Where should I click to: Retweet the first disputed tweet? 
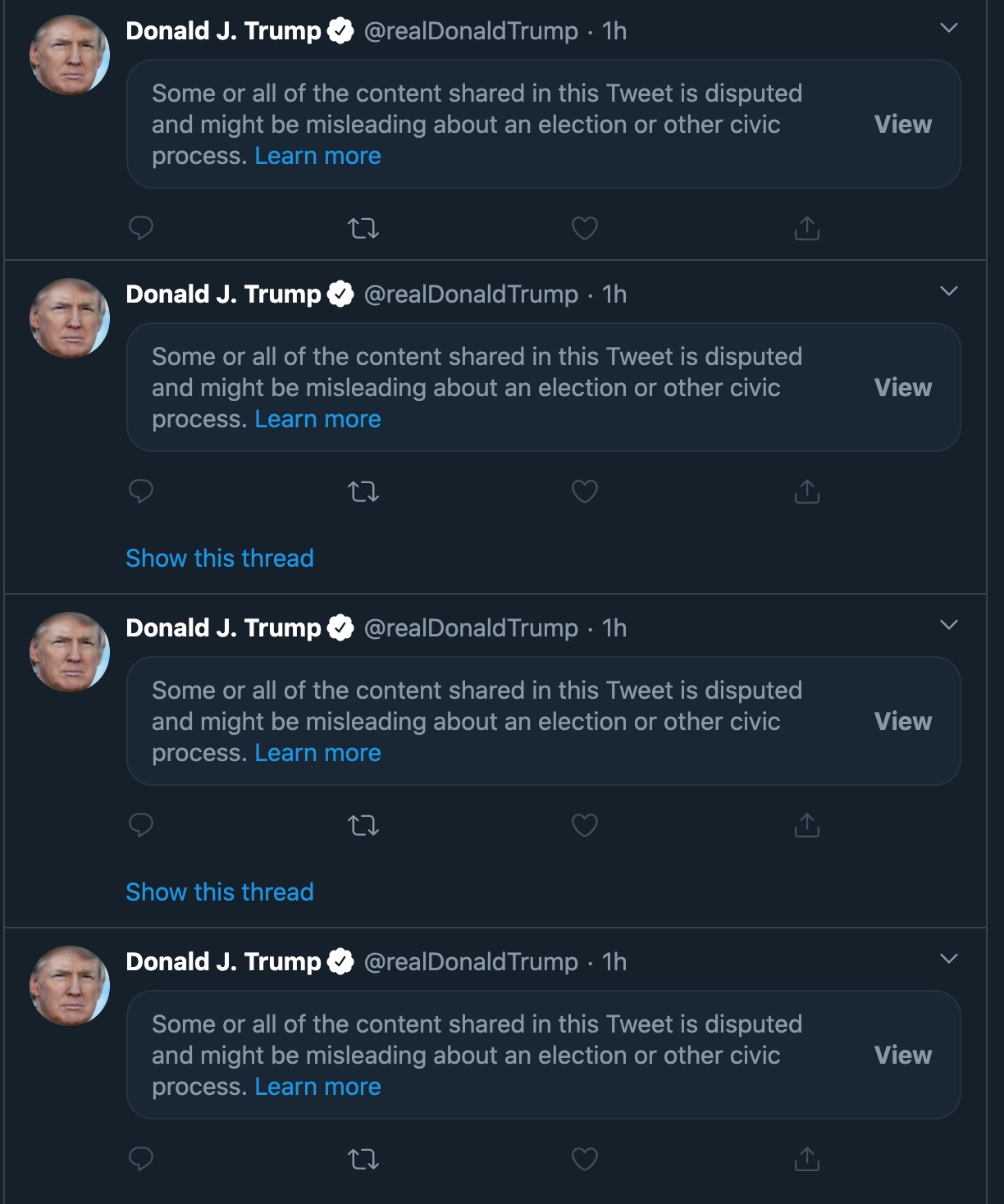point(363,227)
